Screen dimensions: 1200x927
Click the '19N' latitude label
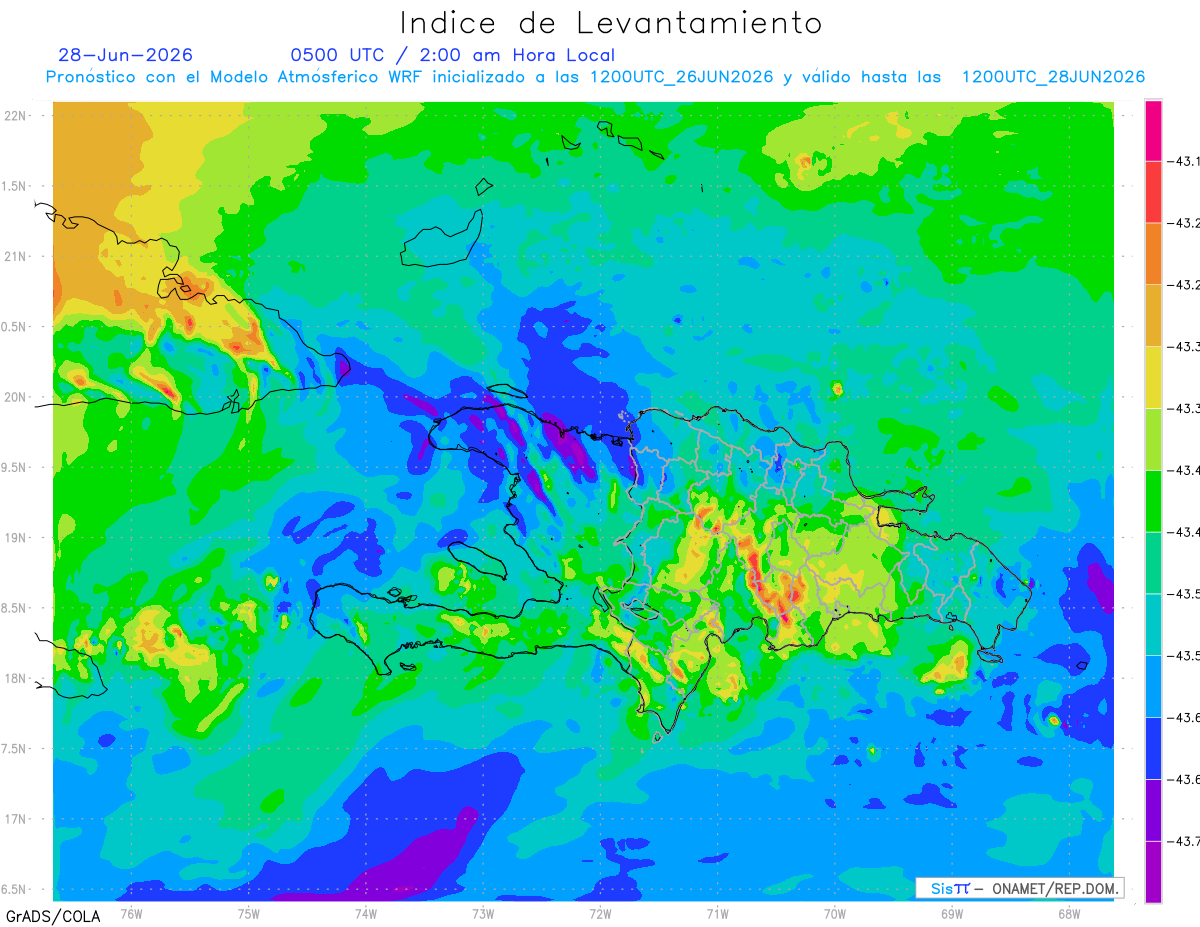coord(16,538)
